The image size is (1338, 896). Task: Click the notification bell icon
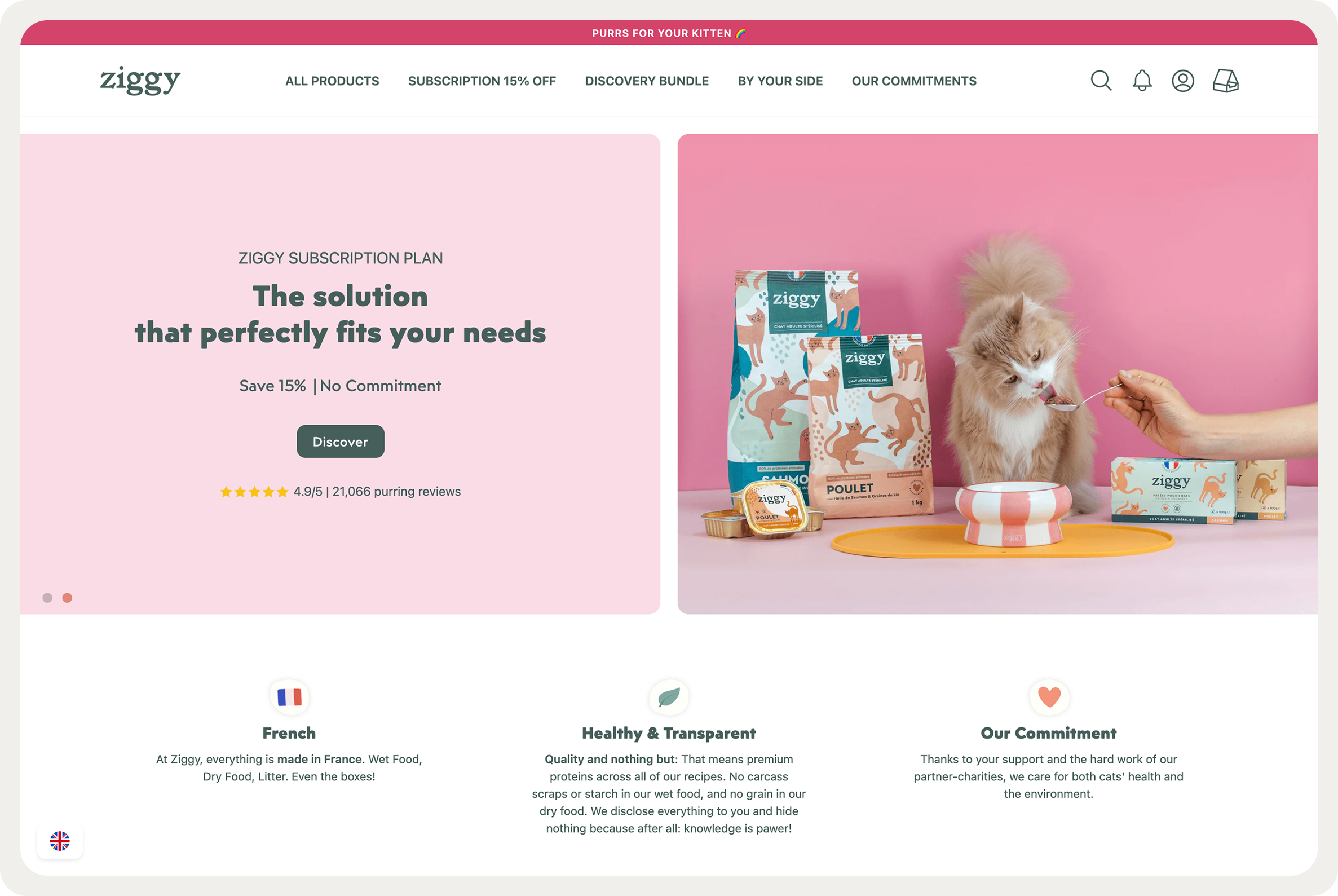coord(1142,81)
